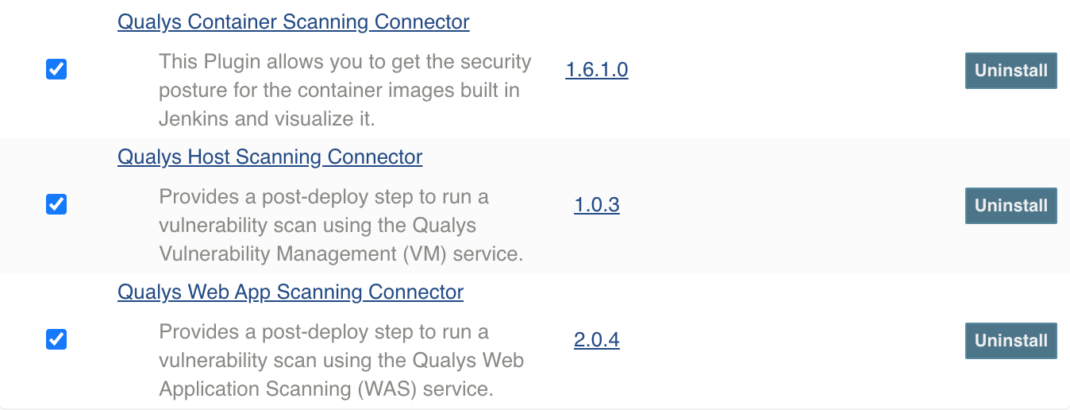Viewport: 1070px width, 410px height.
Task: Uncheck the Qualys Container Scanning Connector checkbox
Action: click(56, 70)
